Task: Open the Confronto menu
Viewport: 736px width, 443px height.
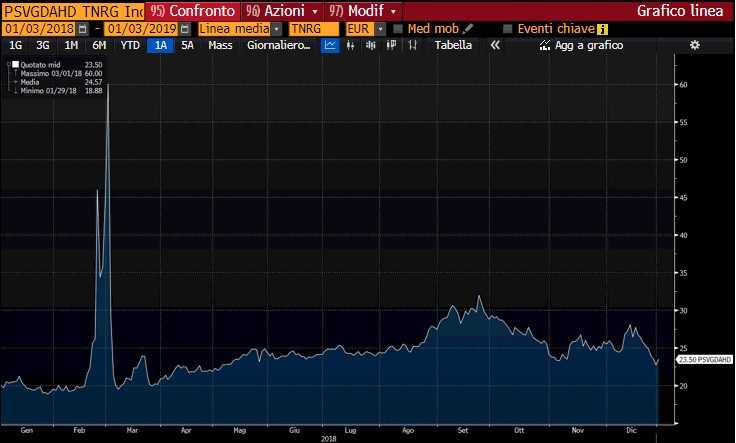Action: click(x=192, y=11)
